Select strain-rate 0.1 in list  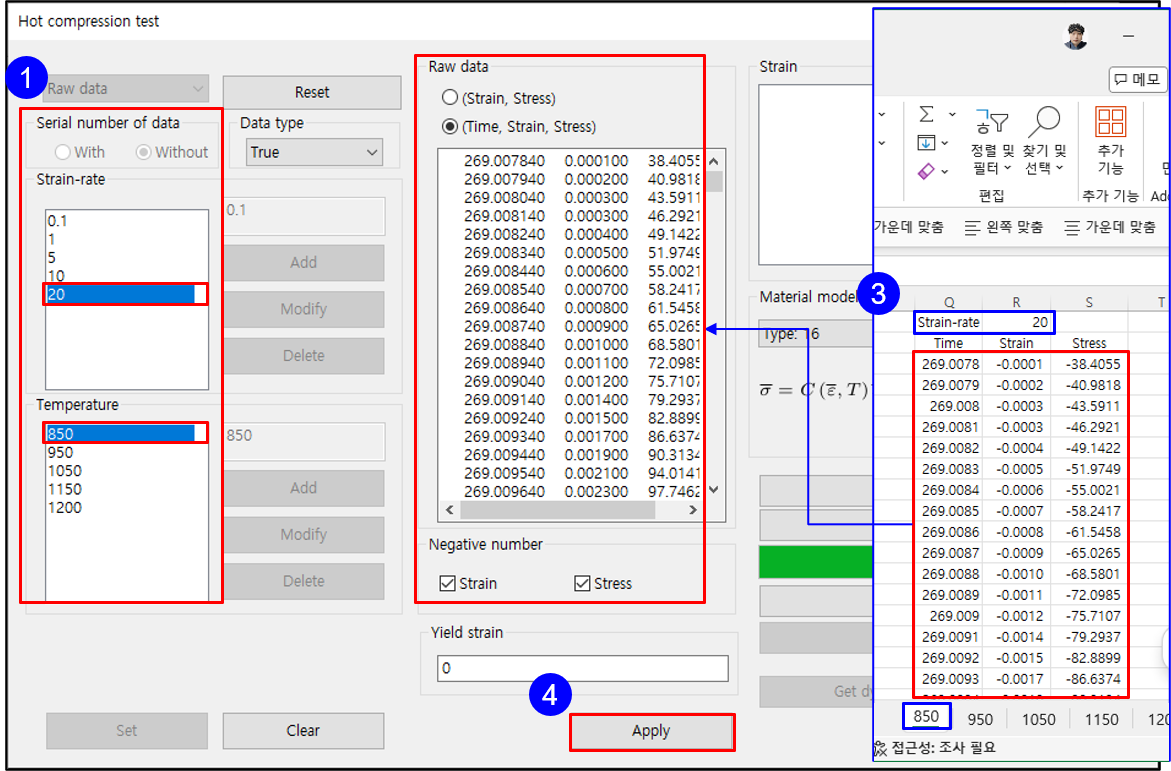click(x=126, y=221)
